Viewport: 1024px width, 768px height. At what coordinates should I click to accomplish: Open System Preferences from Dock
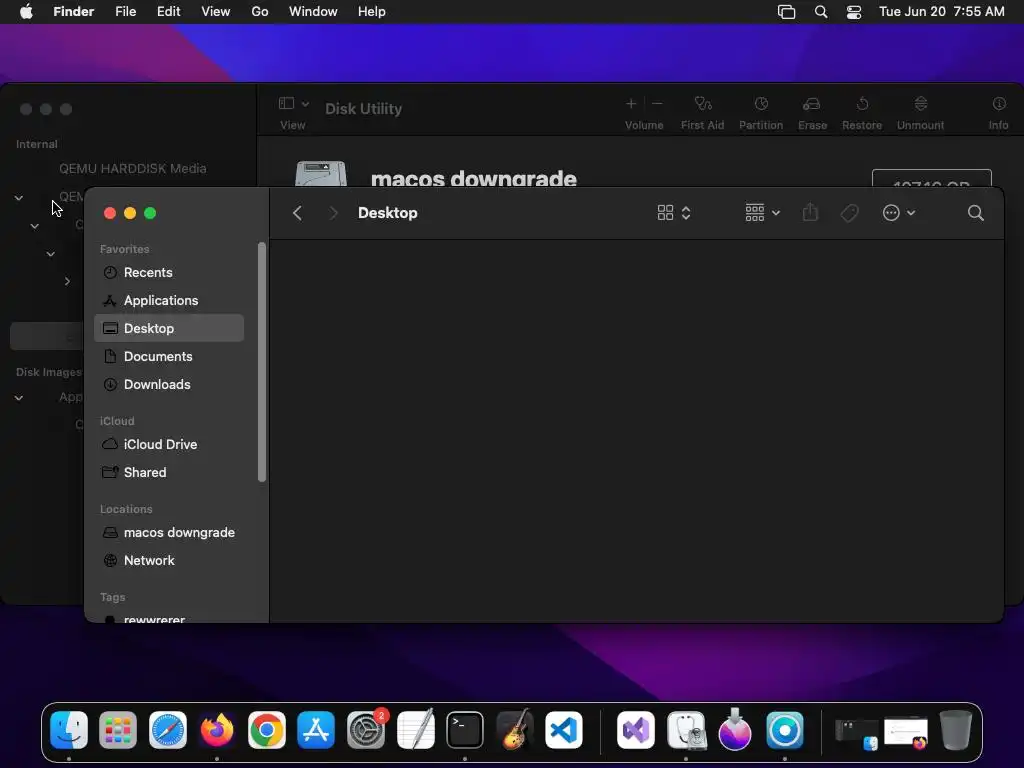pos(366,730)
